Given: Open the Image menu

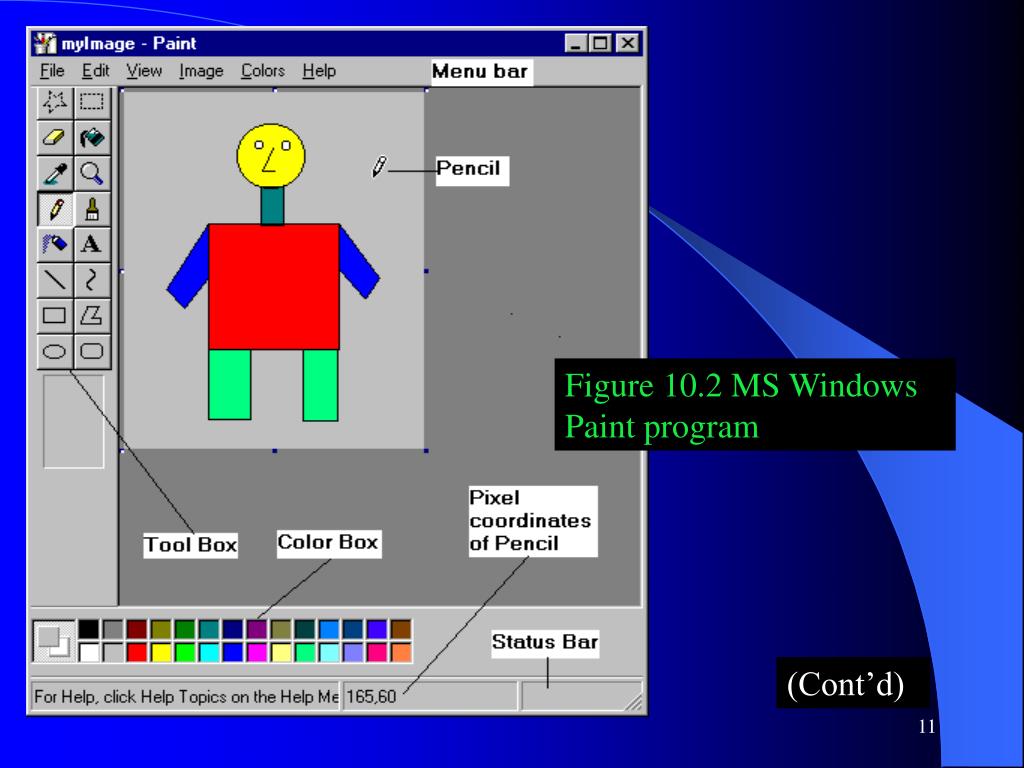Looking at the screenshot, I should (x=201, y=71).
